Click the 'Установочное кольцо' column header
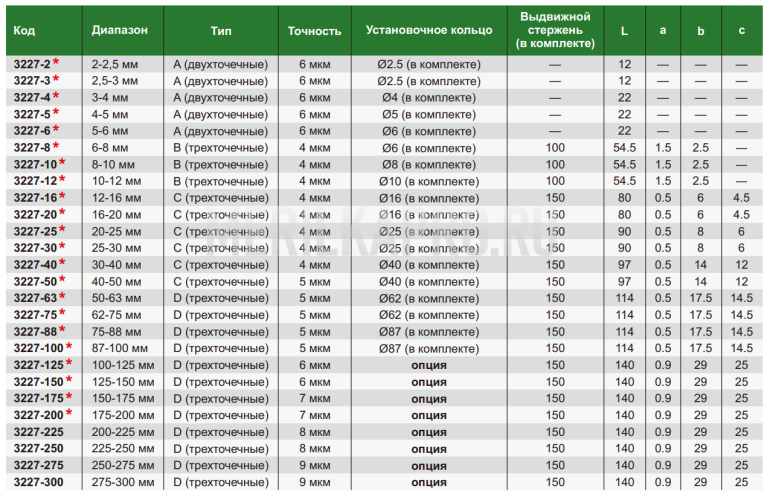Viewport: 767px width, 500px height. tap(429, 30)
